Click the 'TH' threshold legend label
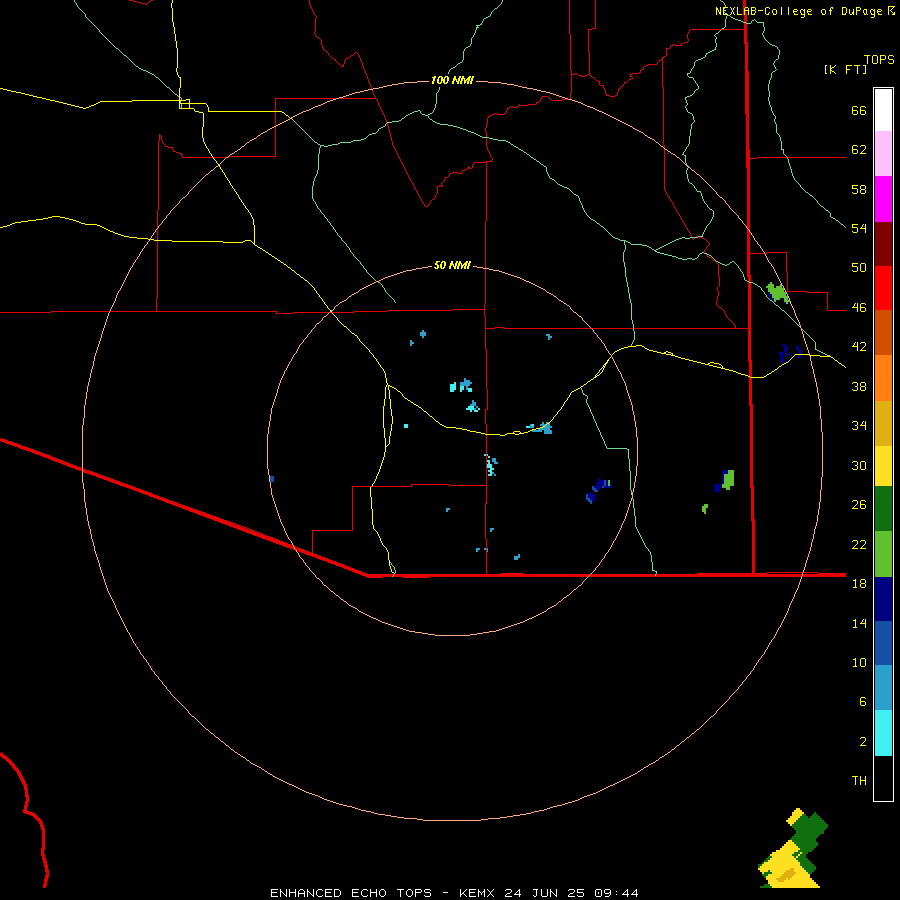900x900 pixels. click(859, 780)
